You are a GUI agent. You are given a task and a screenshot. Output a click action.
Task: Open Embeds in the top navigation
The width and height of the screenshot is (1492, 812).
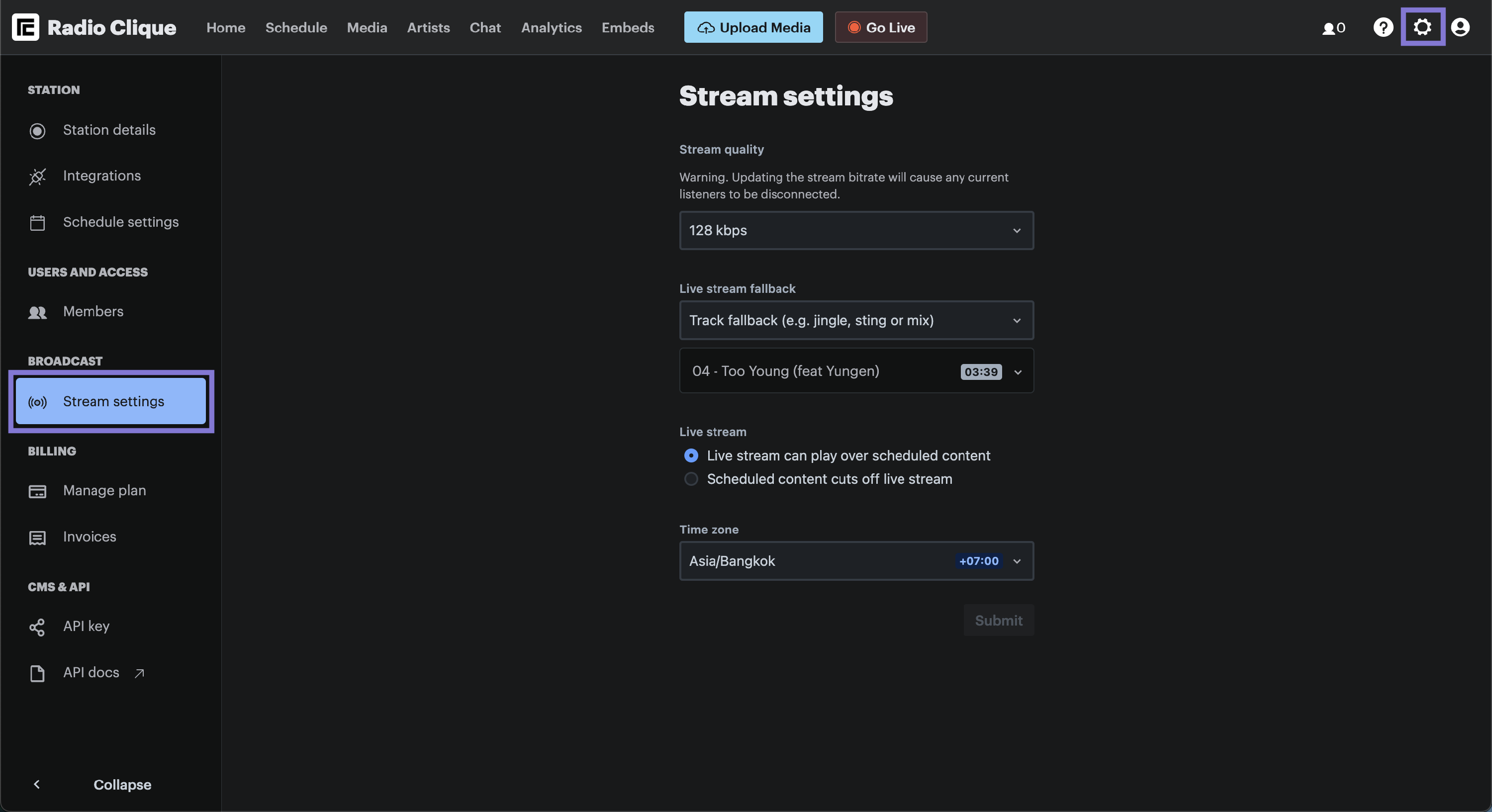coord(628,27)
